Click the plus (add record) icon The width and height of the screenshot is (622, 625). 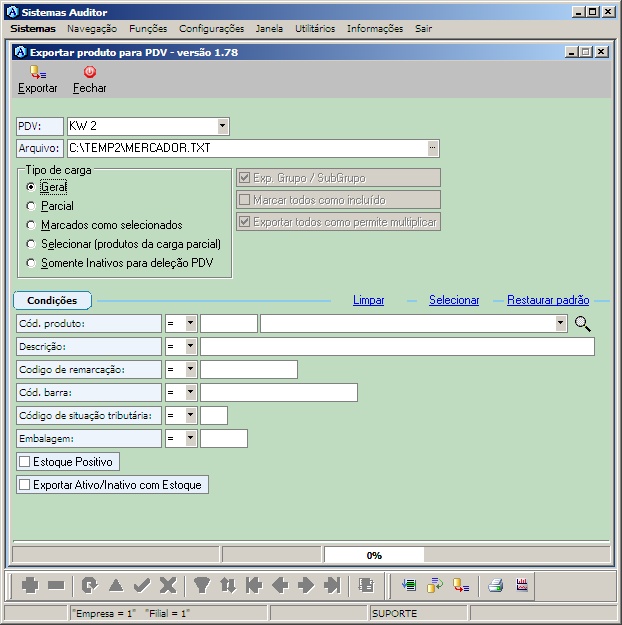pyautogui.click(x=30, y=586)
